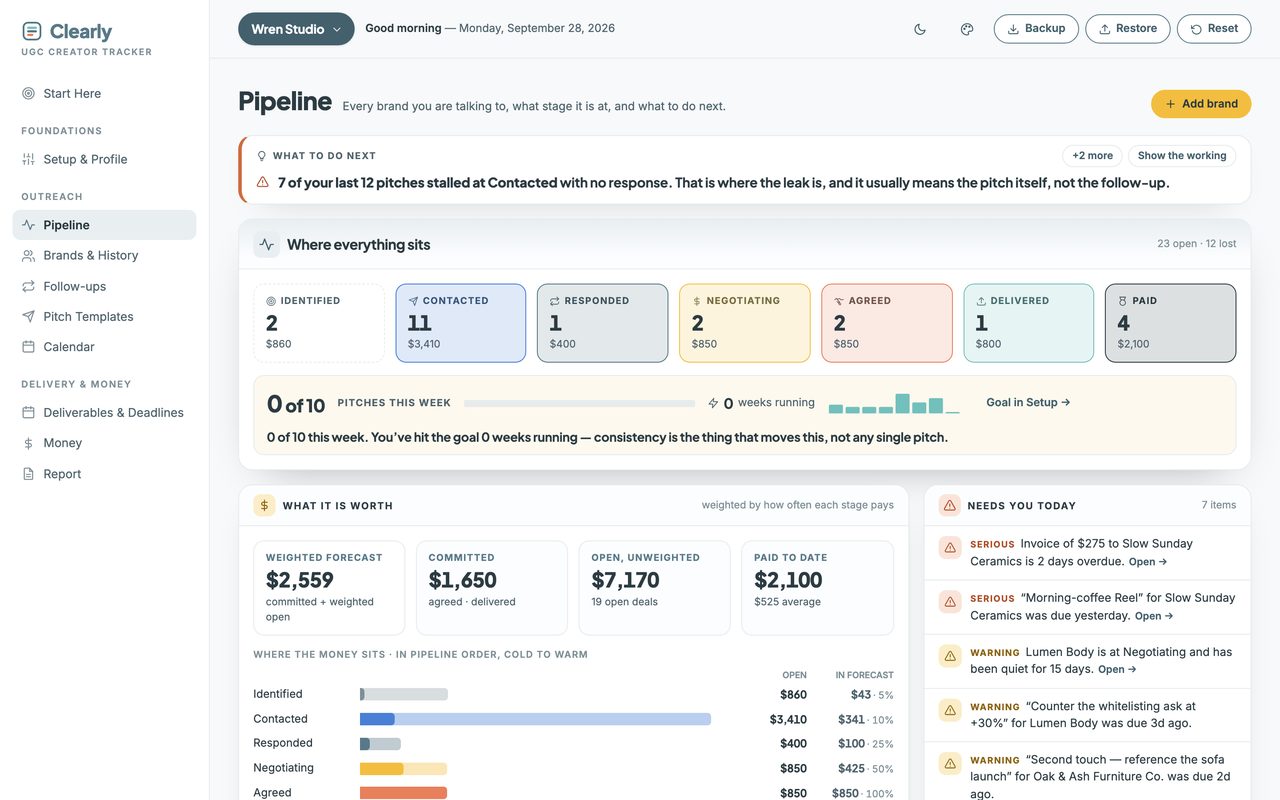
Task: Click the Add brand button
Action: tap(1201, 104)
